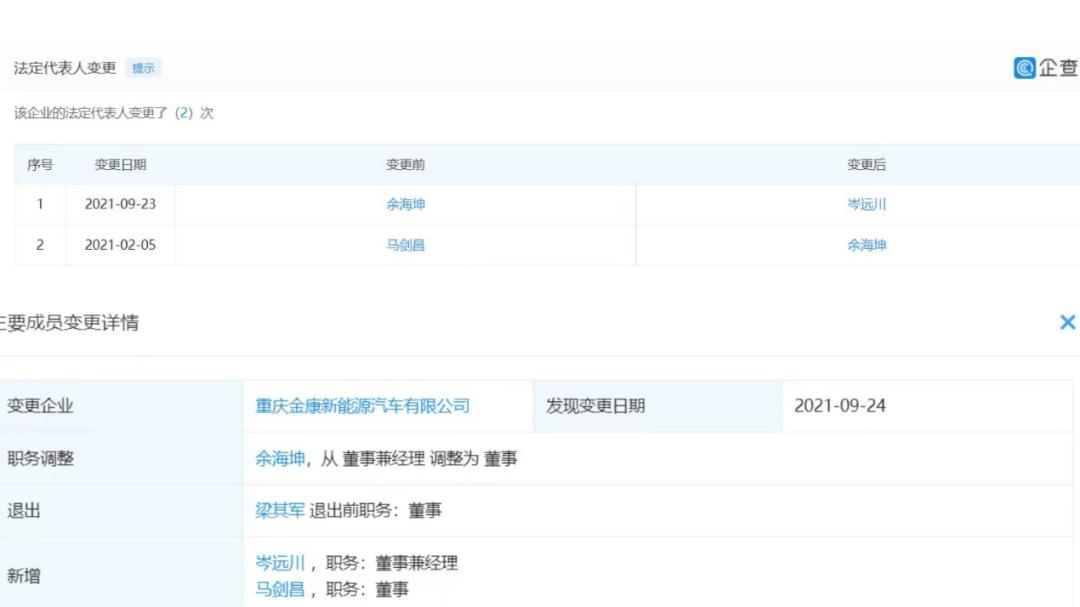
Task: Click the change count number (2)
Action: click(183, 113)
